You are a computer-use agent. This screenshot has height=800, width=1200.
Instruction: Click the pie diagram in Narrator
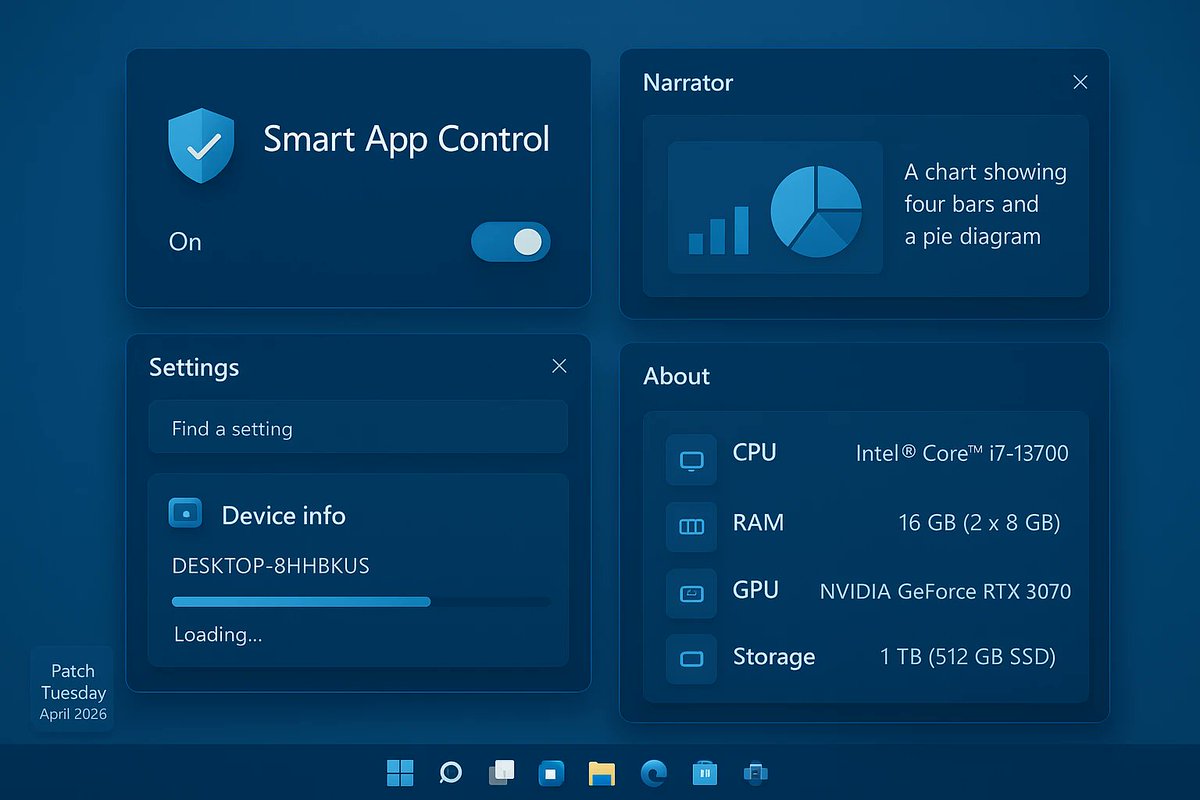816,212
